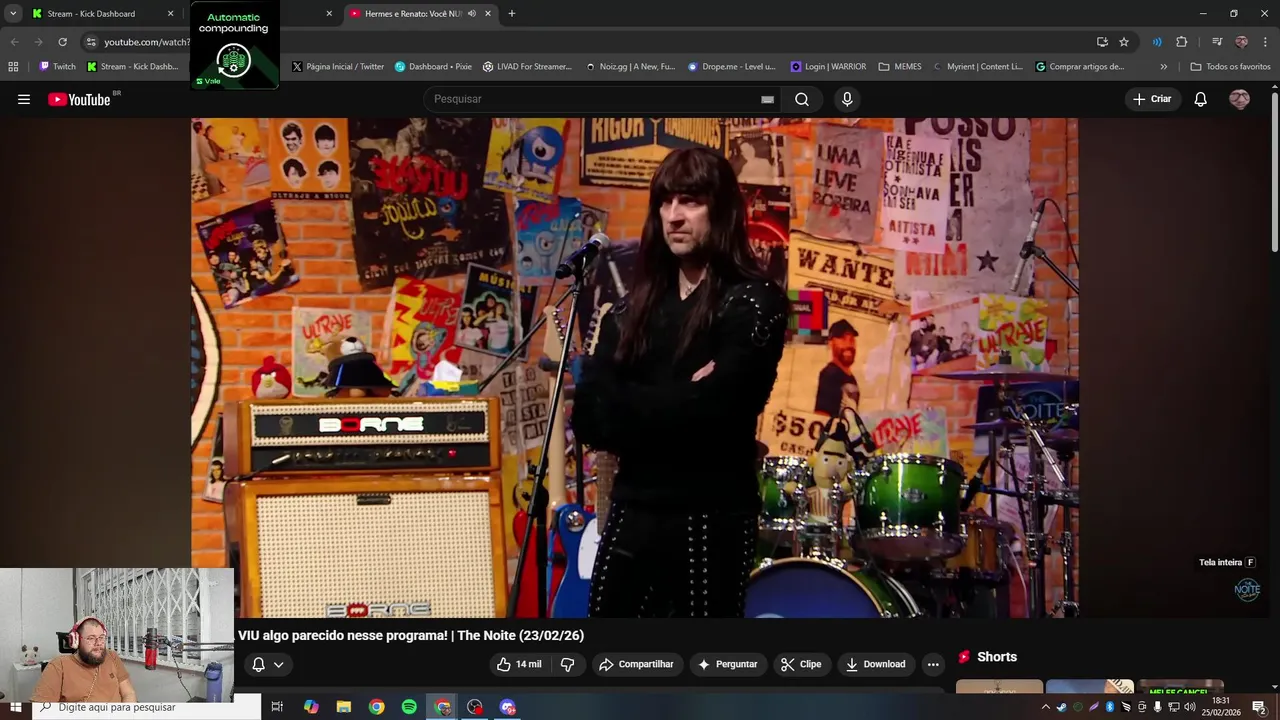Open the media controls toolbar icon
The width and height of the screenshot is (1280, 720).
click(x=1217, y=42)
